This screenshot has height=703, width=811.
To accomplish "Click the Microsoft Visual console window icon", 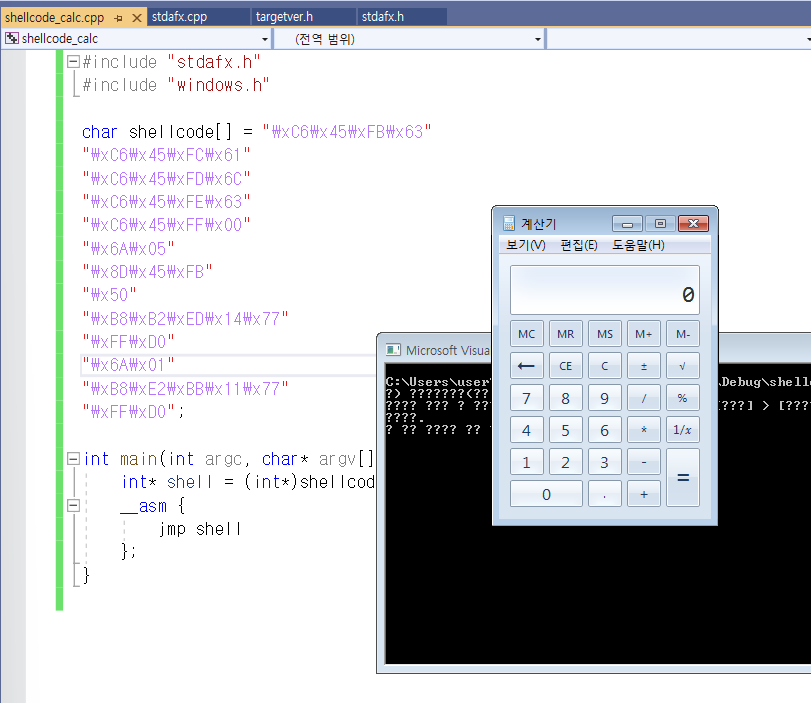I will click(393, 350).
